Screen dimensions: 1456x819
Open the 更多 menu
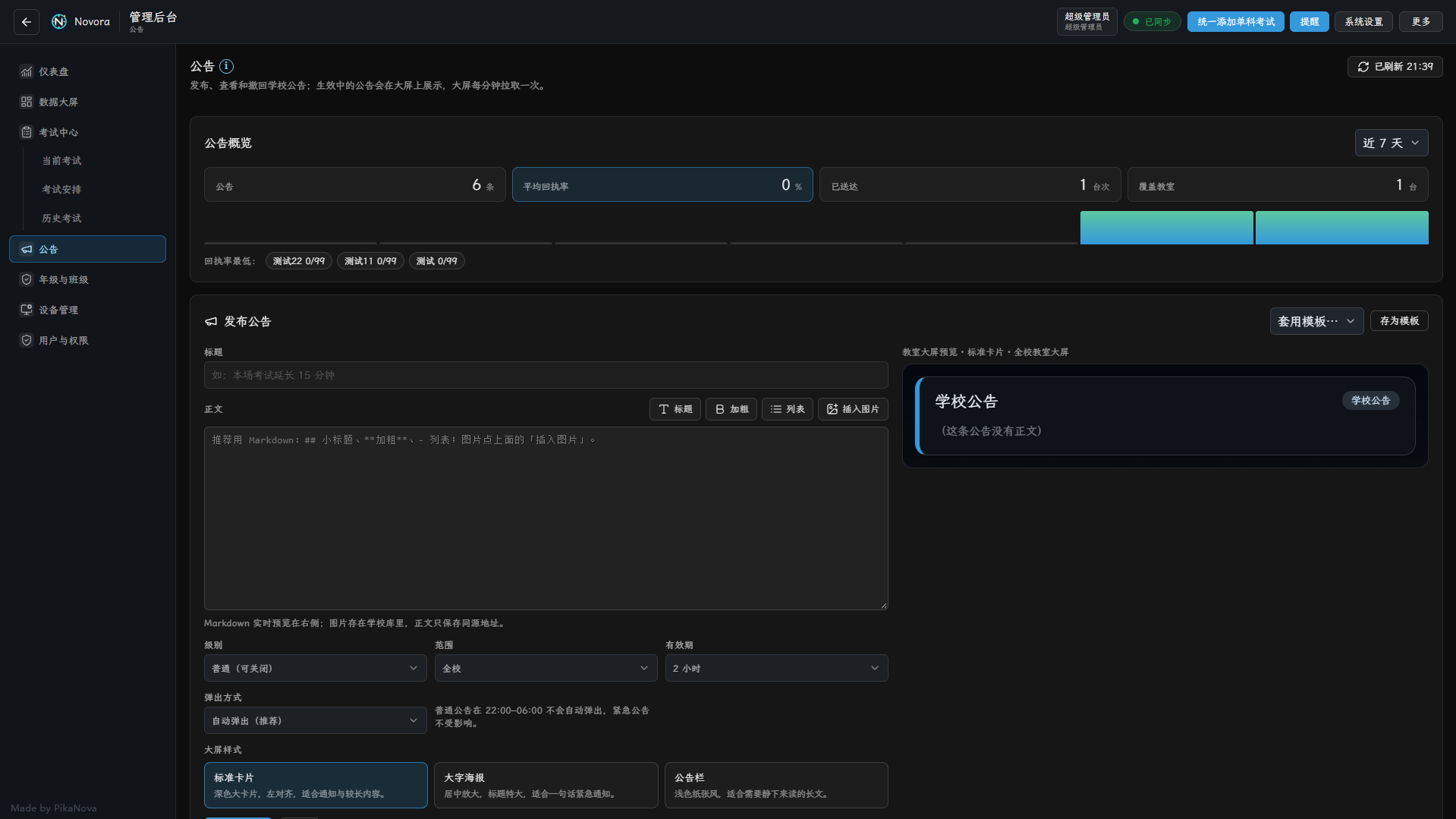pyautogui.click(x=1421, y=22)
